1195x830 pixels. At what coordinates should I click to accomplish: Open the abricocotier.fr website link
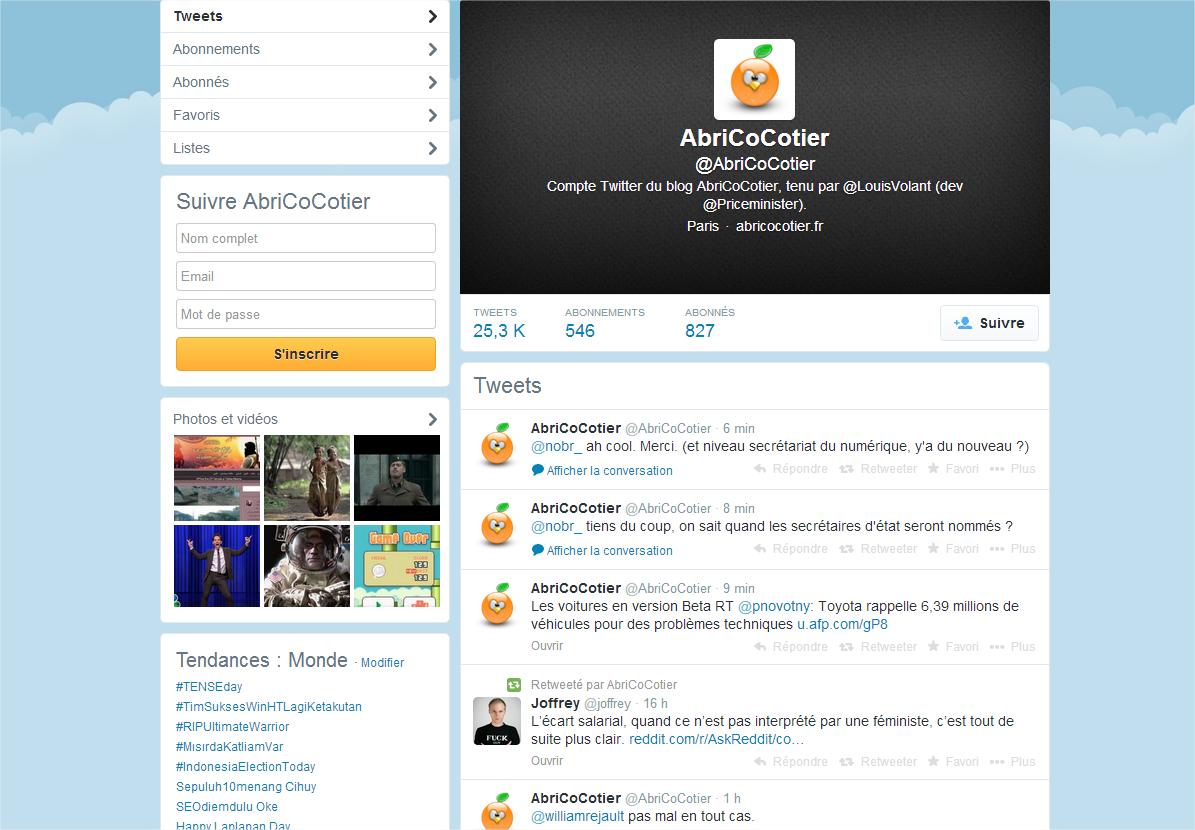(779, 226)
